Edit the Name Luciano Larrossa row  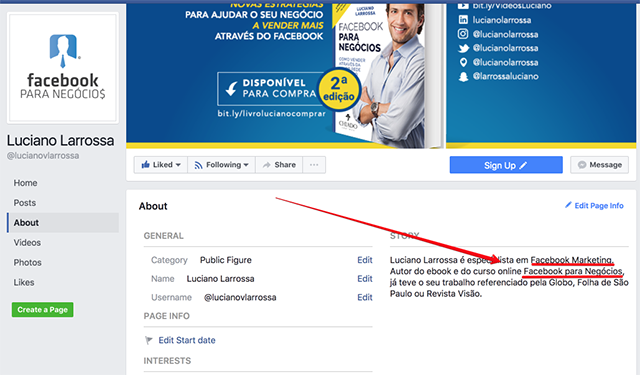(364, 279)
